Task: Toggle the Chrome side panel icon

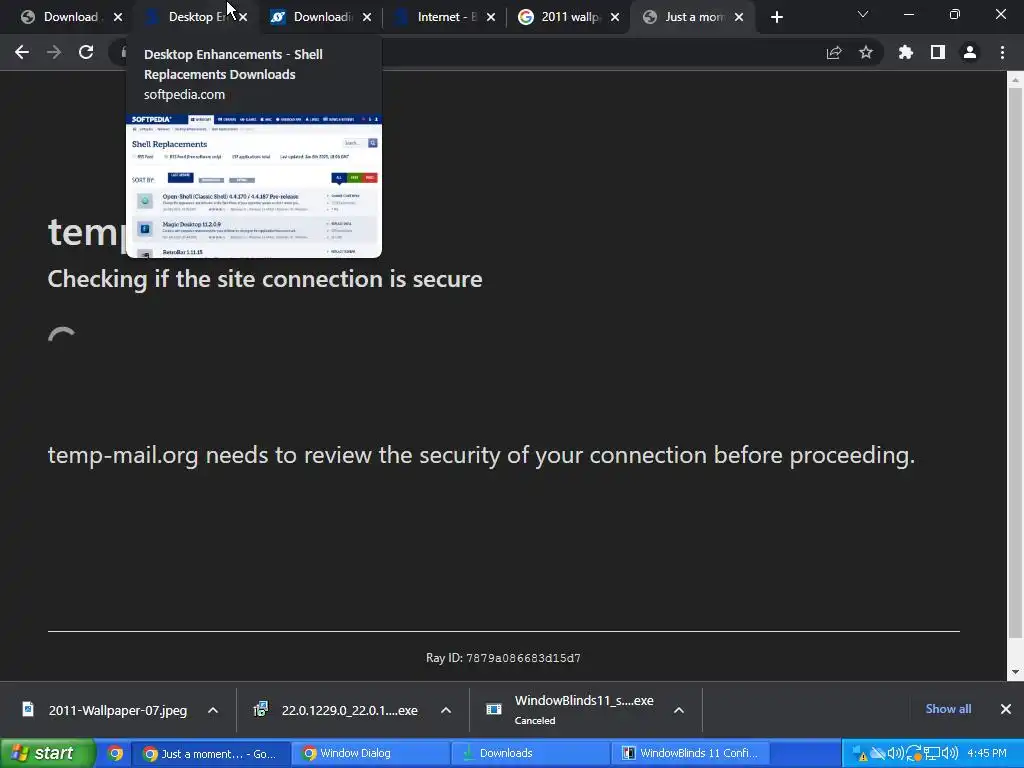Action: tap(938, 52)
